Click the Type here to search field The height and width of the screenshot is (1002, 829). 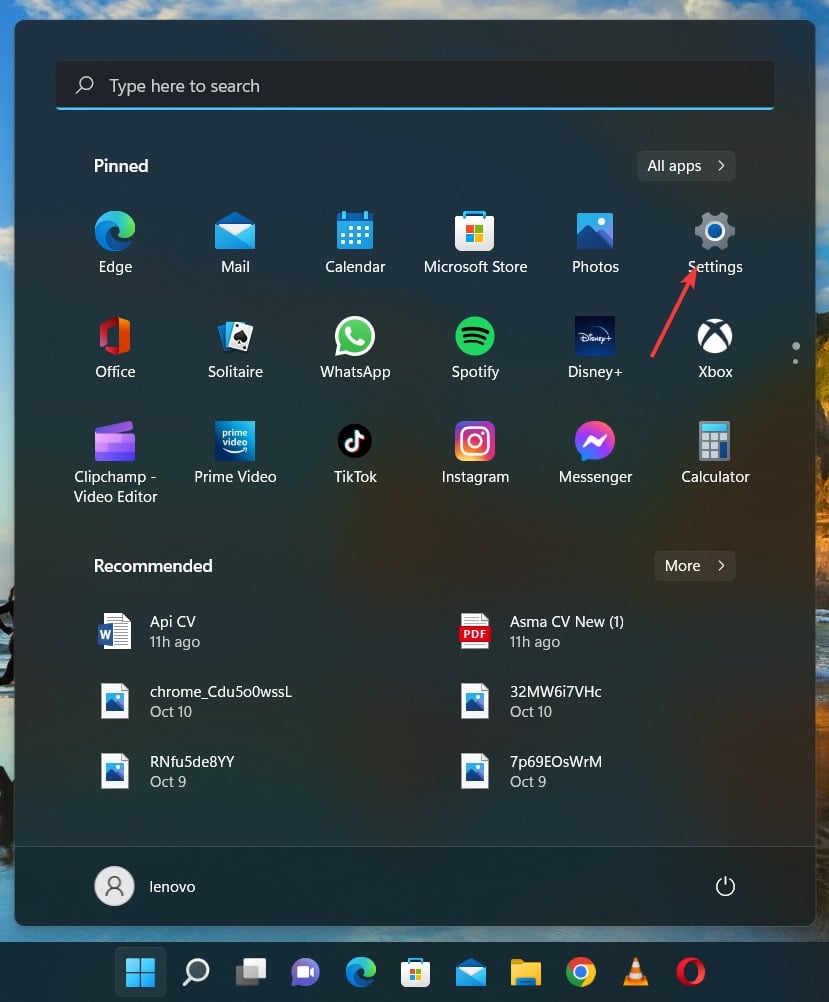(x=415, y=86)
